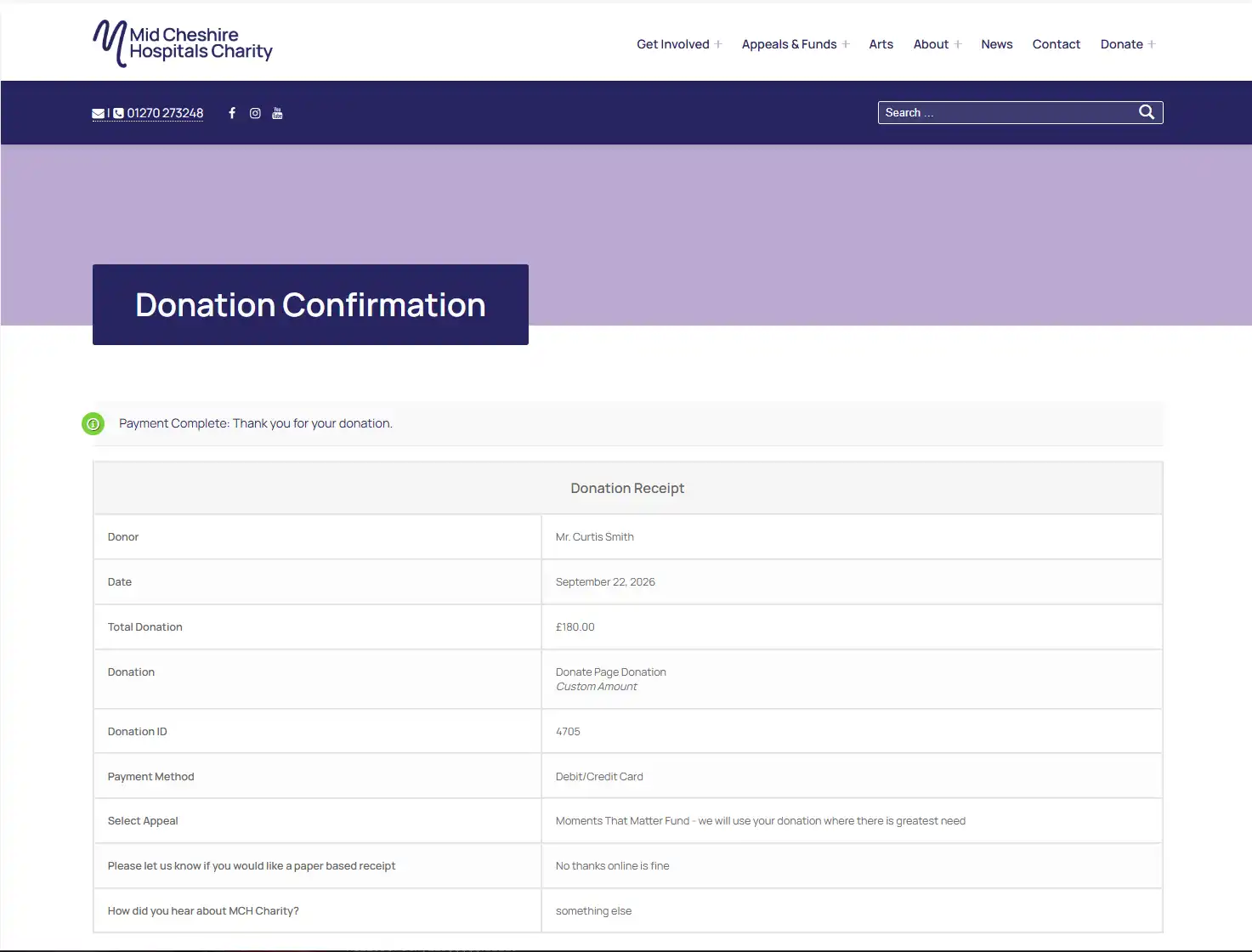Select the Payment Complete thank you message
Image resolution: width=1252 pixels, height=952 pixels.
pos(256,423)
